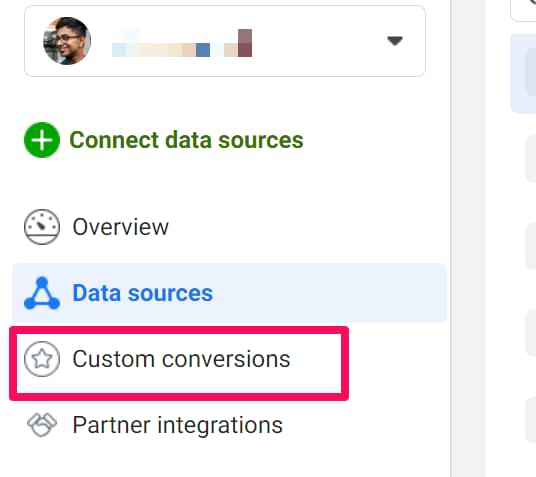Select the Data sources menu item
536x477 pixels.
point(229,293)
